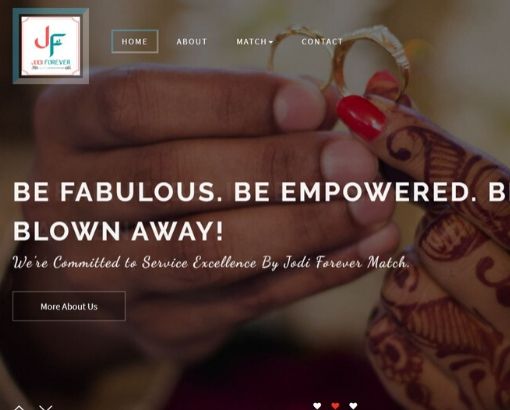The width and height of the screenshot is (510, 410).
Task: Open the Home nav item
Action: point(135,41)
